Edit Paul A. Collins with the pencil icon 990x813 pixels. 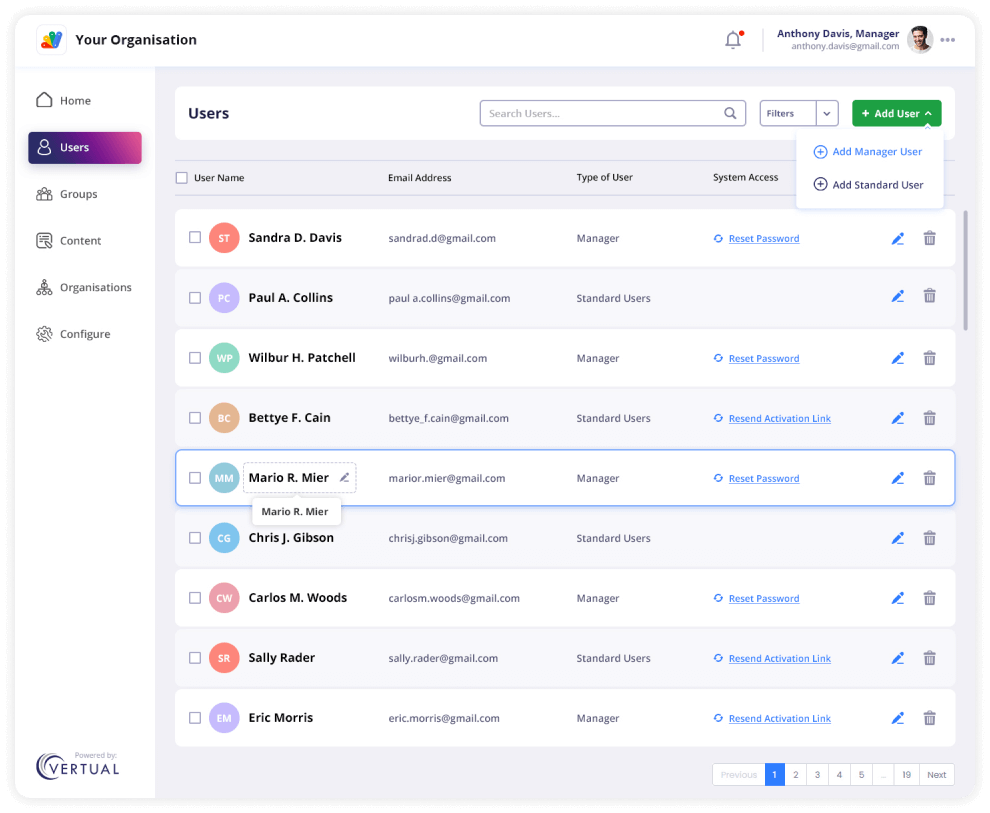pyautogui.click(x=897, y=296)
